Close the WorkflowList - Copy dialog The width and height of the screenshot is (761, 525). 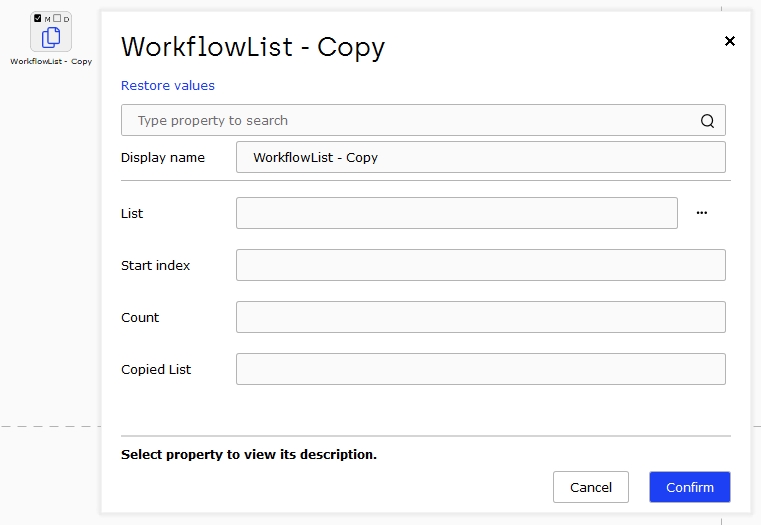729,41
